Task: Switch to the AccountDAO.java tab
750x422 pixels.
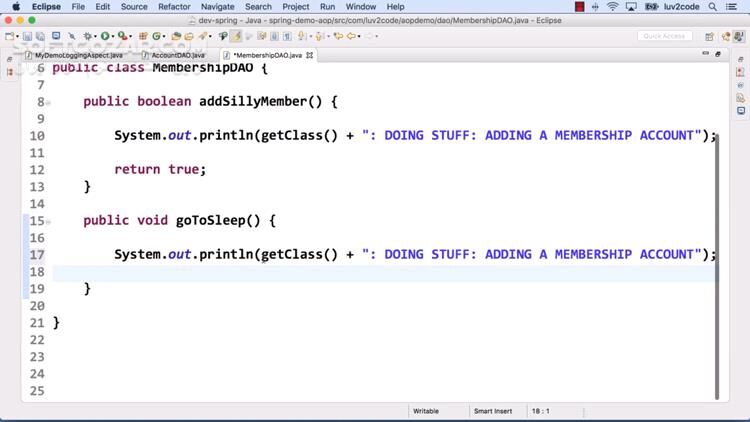Action: click(x=177, y=55)
